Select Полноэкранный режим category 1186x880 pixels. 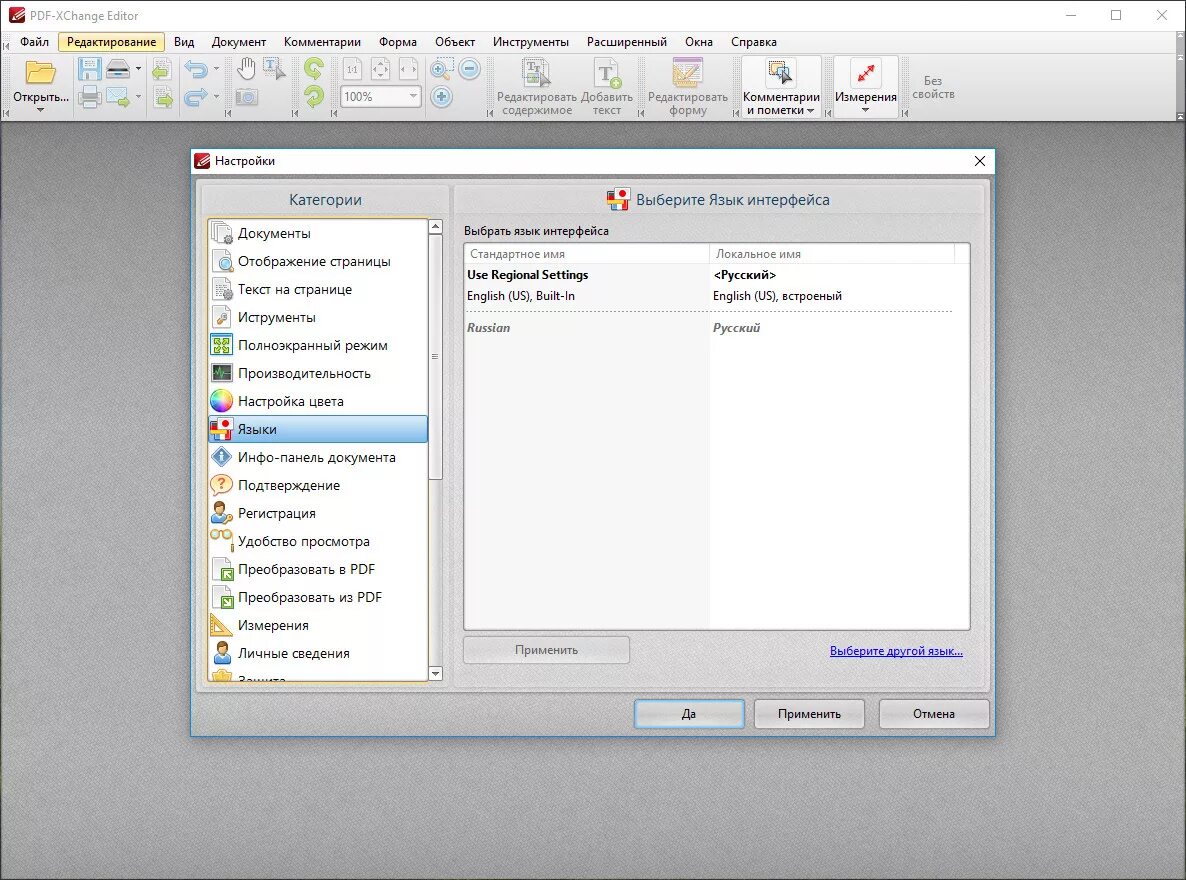click(x=318, y=345)
